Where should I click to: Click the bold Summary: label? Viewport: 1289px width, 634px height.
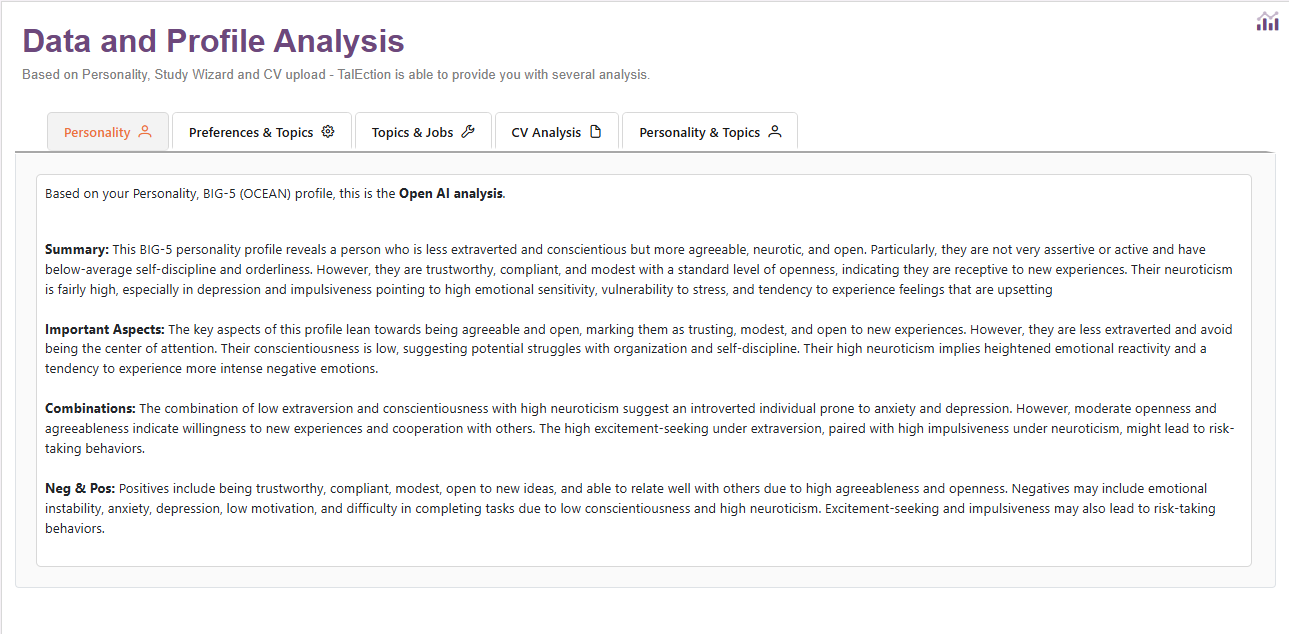pyautogui.click(x=77, y=249)
